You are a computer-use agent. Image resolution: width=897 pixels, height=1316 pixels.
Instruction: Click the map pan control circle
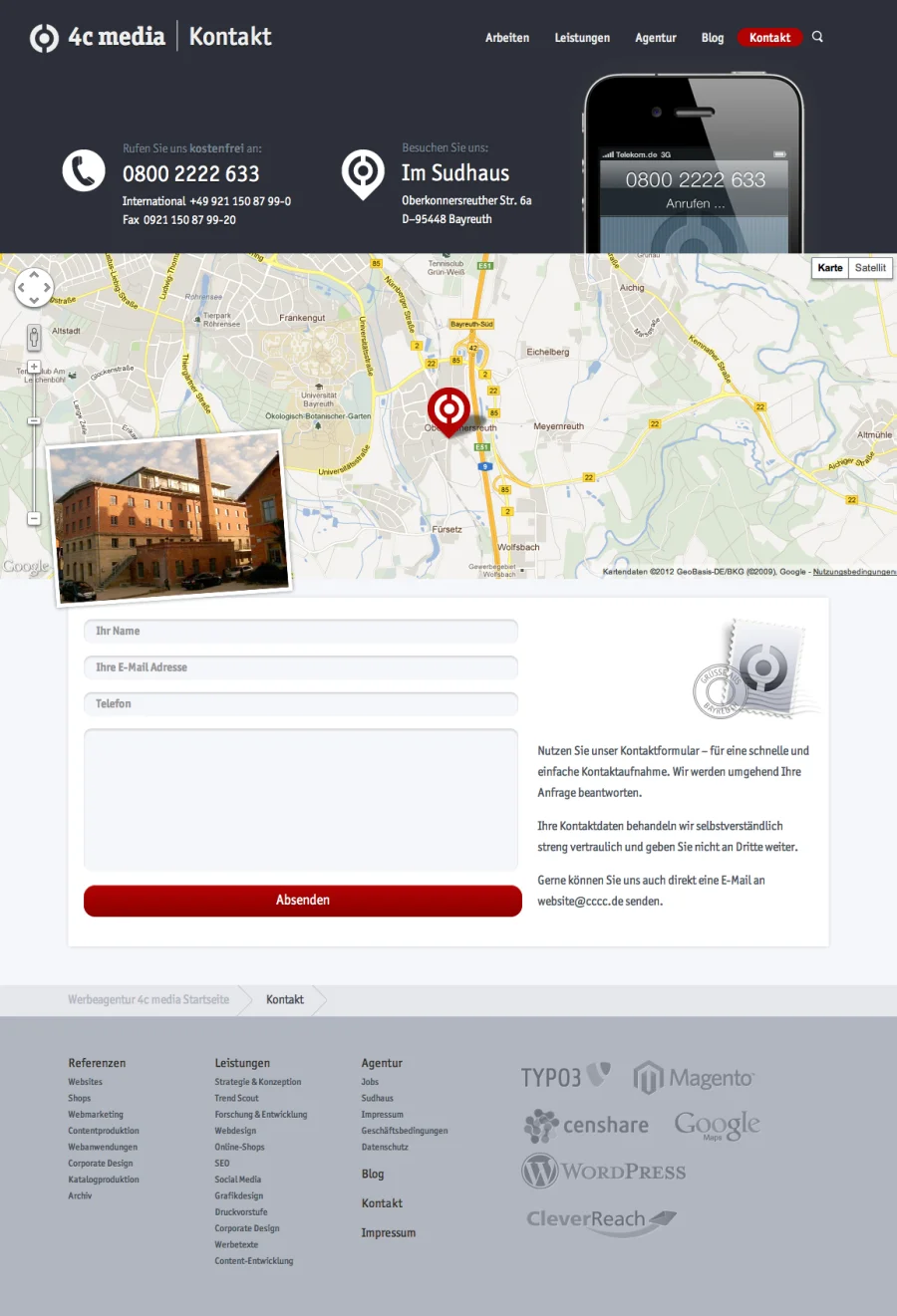point(34,288)
